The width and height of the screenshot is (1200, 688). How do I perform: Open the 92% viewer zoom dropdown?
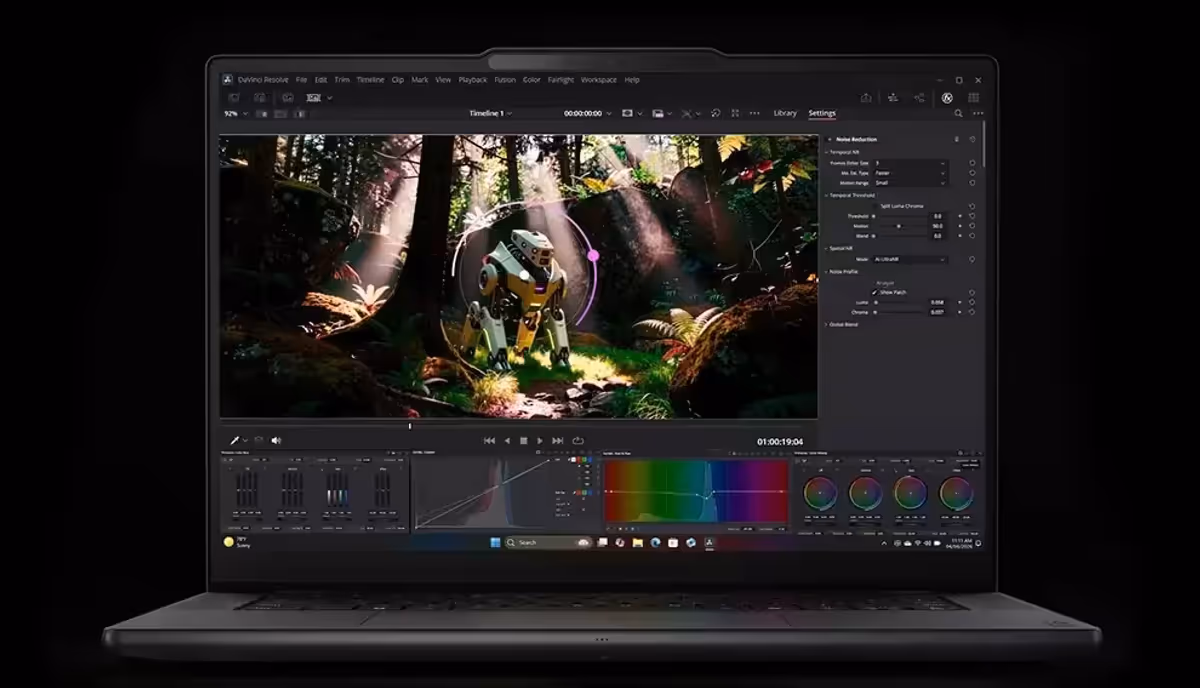(236, 113)
